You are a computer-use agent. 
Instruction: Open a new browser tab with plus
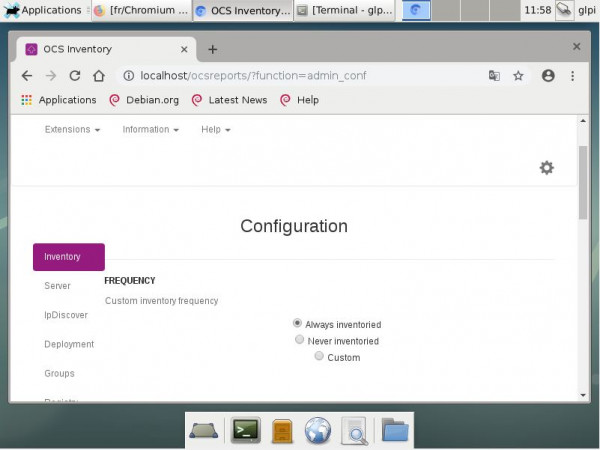coord(213,49)
